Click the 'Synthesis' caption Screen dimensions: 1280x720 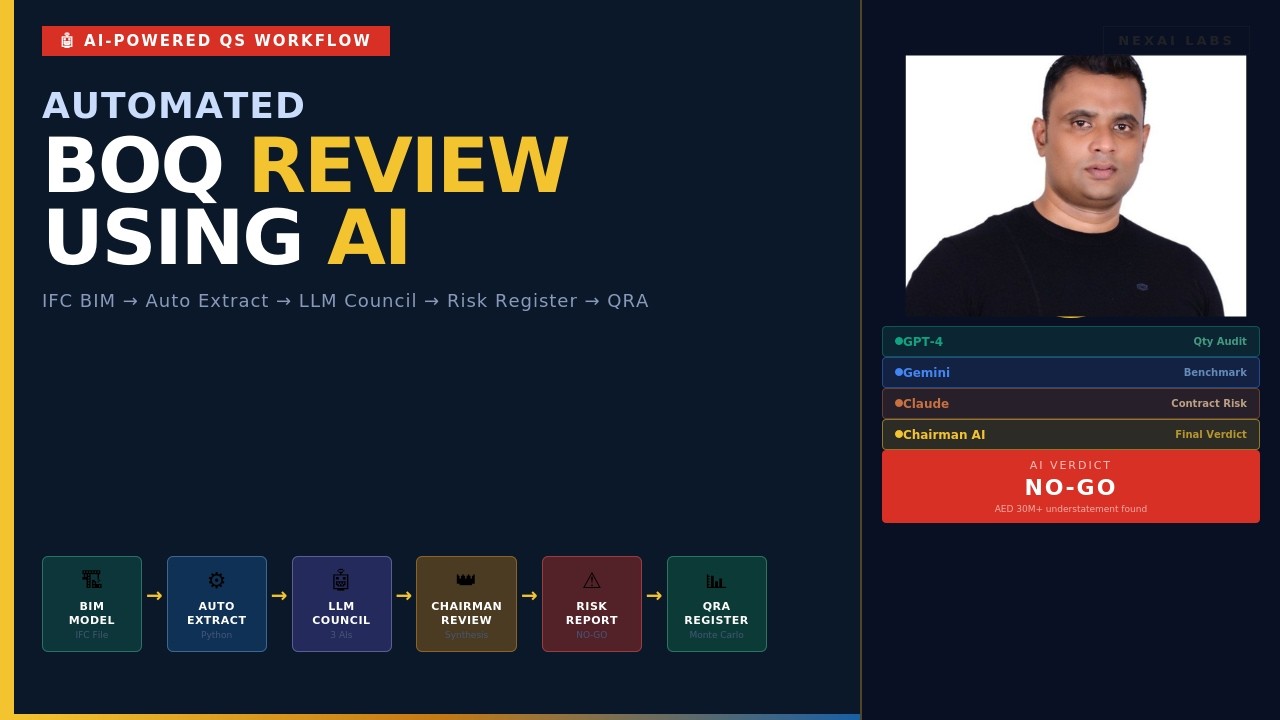(x=466, y=635)
